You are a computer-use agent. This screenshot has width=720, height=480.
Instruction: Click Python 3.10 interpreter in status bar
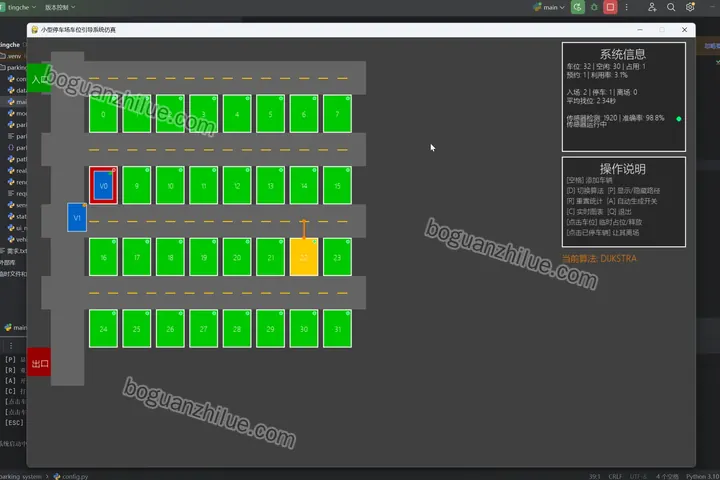point(703,476)
